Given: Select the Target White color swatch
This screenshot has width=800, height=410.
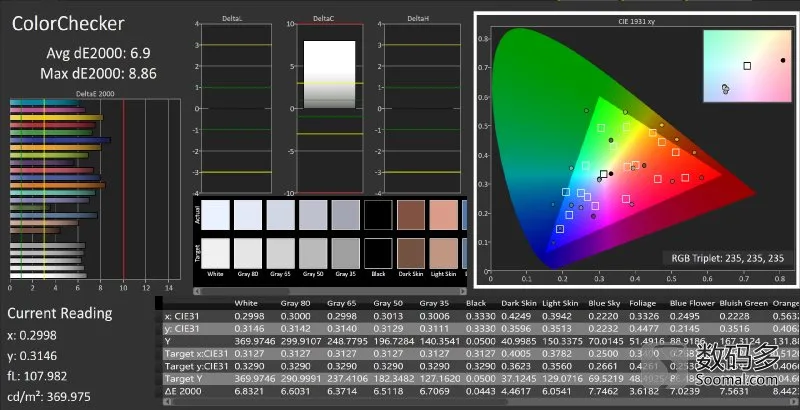Looking at the screenshot, I should (x=215, y=253).
